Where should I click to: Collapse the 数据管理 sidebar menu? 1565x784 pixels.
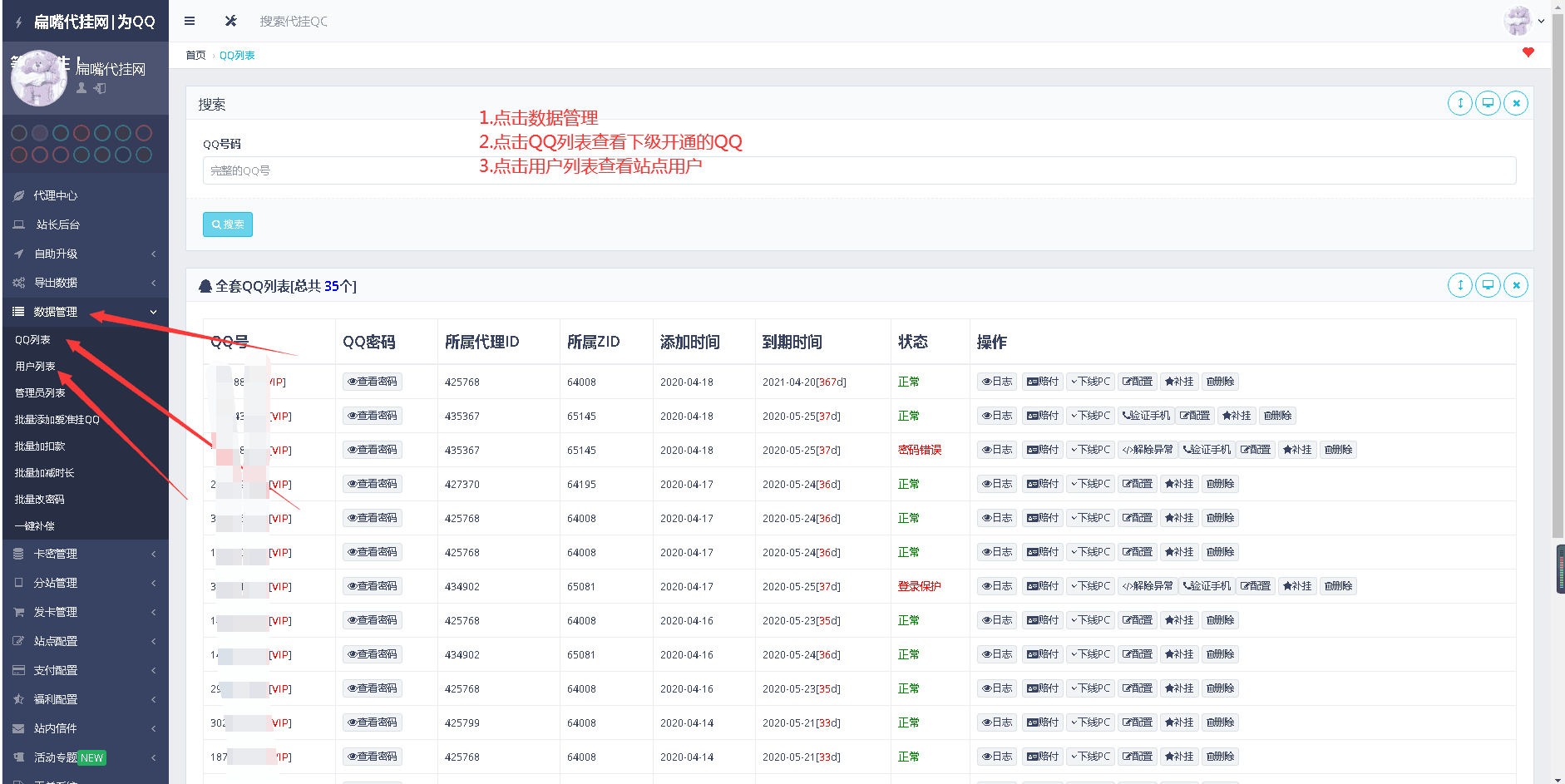click(x=85, y=312)
